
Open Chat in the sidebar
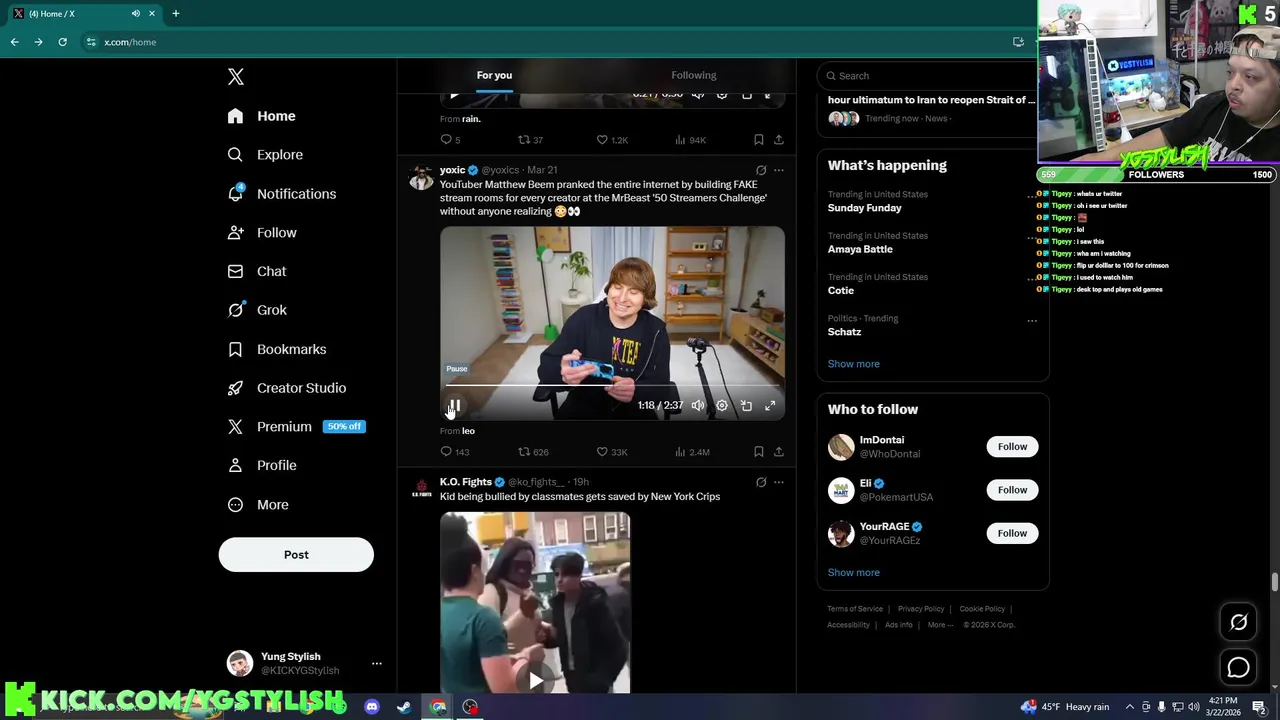click(257, 271)
